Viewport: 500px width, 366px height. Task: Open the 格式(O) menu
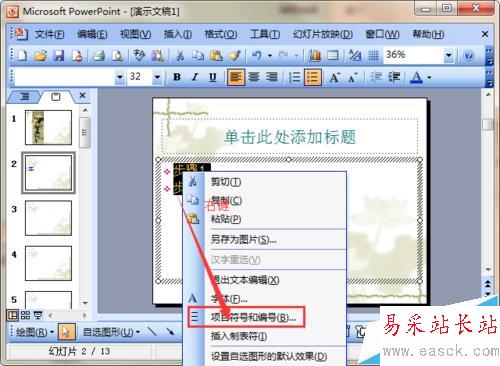(220, 34)
